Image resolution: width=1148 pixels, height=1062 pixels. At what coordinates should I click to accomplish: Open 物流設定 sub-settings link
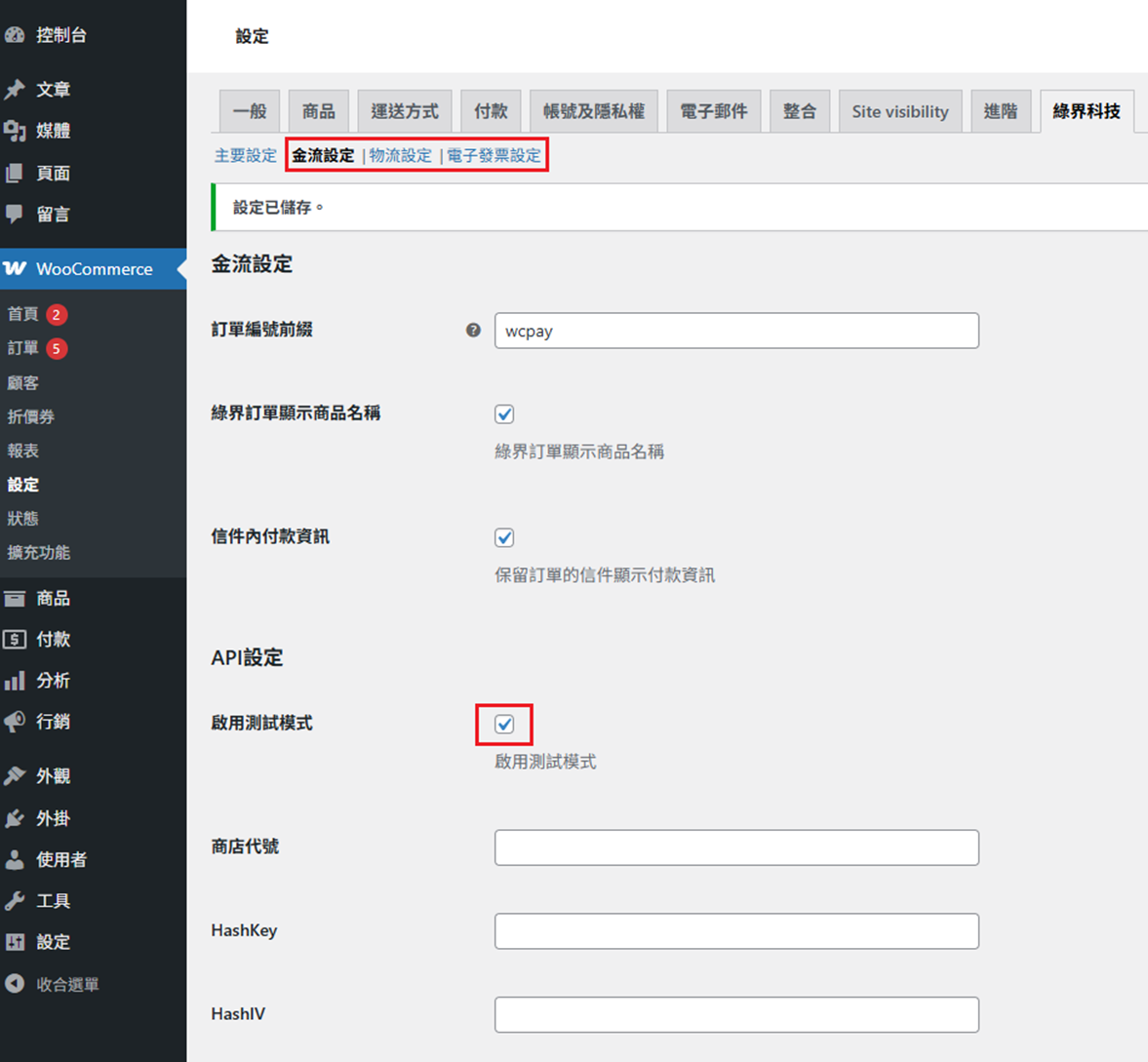click(x=400, y=155)
